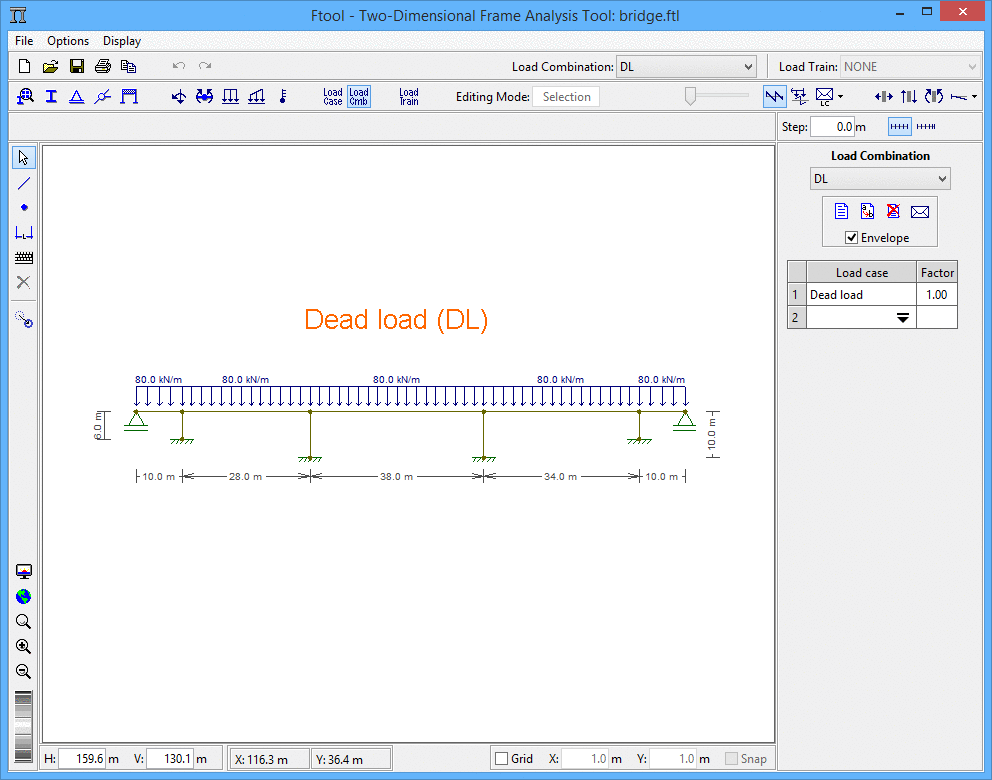
Task: Open the Load Train editing icon
Action: pos(409,96)
